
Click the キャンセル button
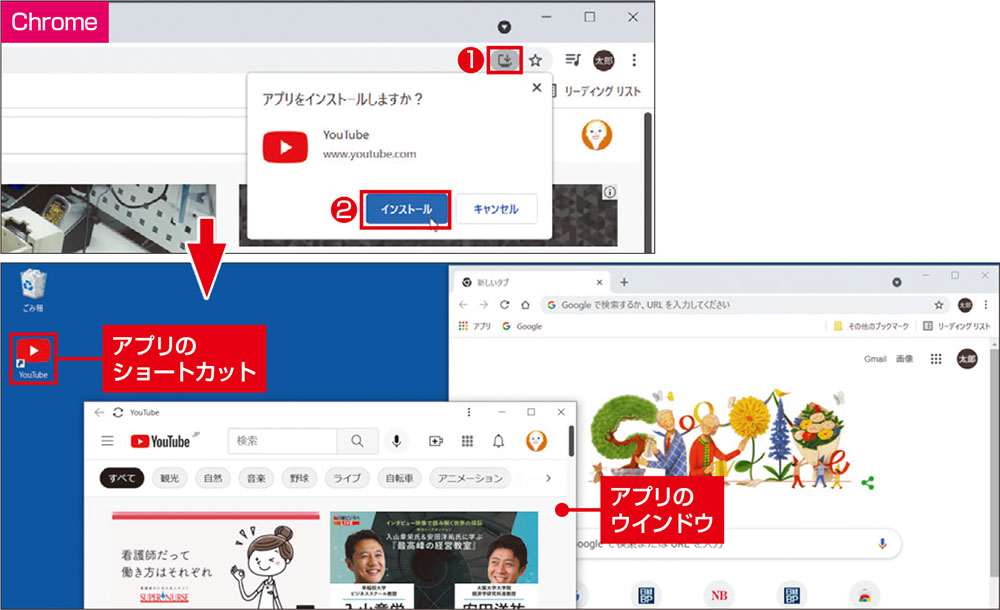496,209
